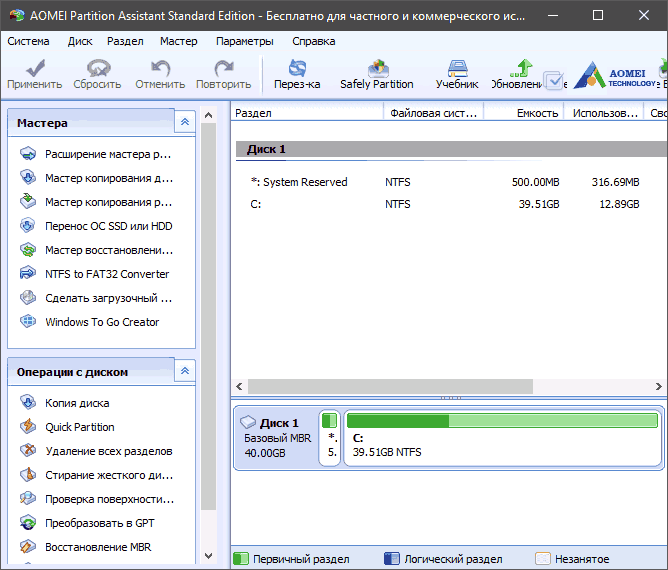Open the Диск menu
This screenshot has width=668, height=570.
(80, 41)
